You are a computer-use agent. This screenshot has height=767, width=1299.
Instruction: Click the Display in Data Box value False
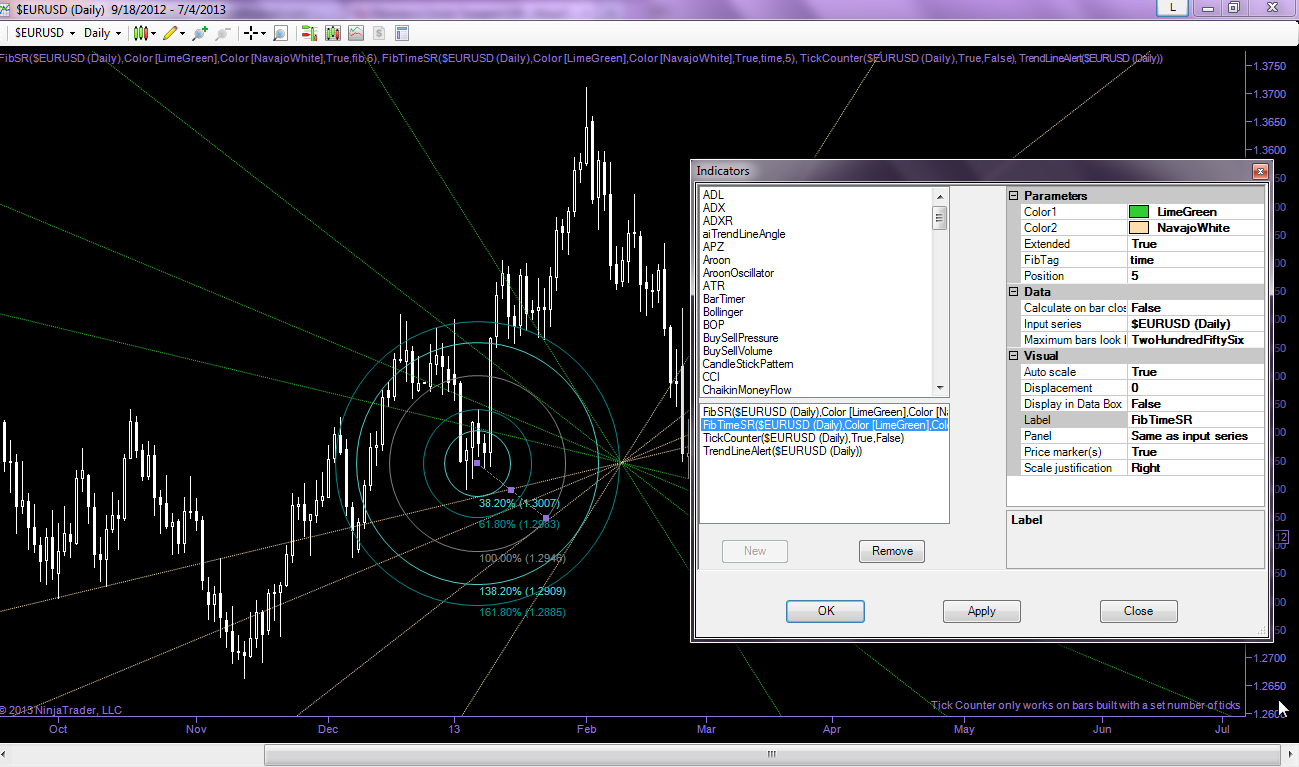(1195, 404)
